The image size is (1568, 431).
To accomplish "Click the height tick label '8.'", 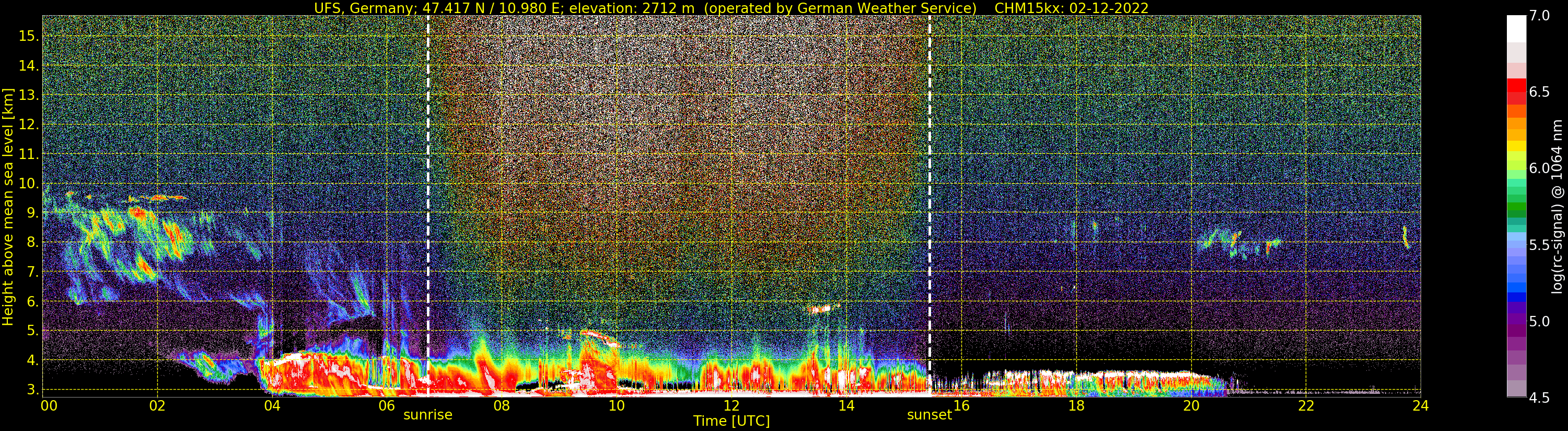I will tap(33, 242).
